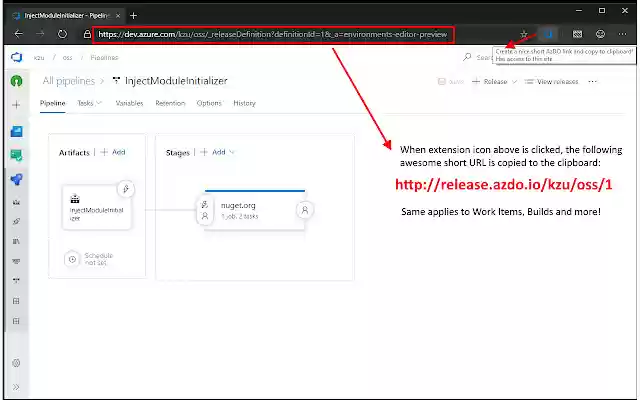Image resolution: width=640 pixels, height=400 pixels.
Task: Select the Variables tab
Action: 129,103
